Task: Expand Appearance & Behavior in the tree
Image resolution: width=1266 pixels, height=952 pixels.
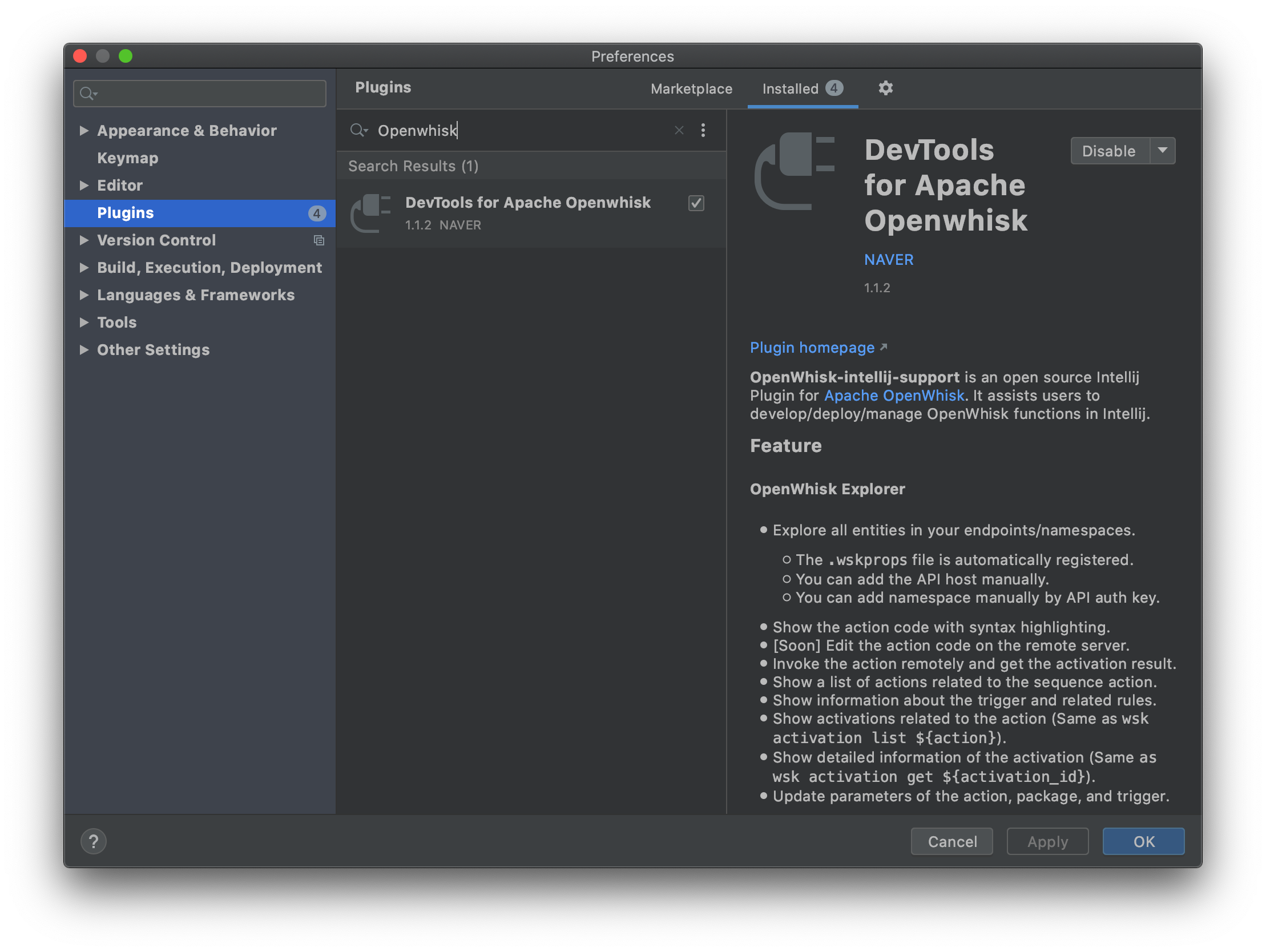Action: point(84,131)
